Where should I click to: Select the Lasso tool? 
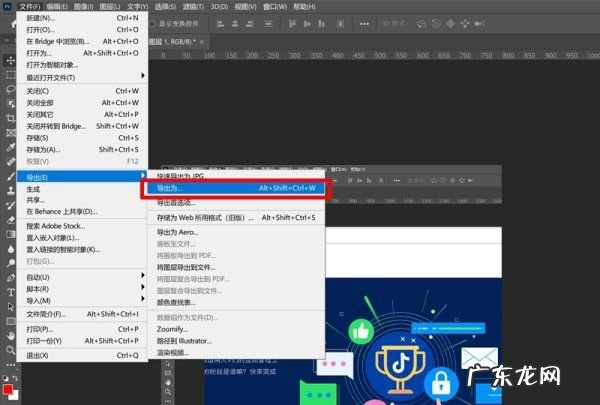point(11,89)
